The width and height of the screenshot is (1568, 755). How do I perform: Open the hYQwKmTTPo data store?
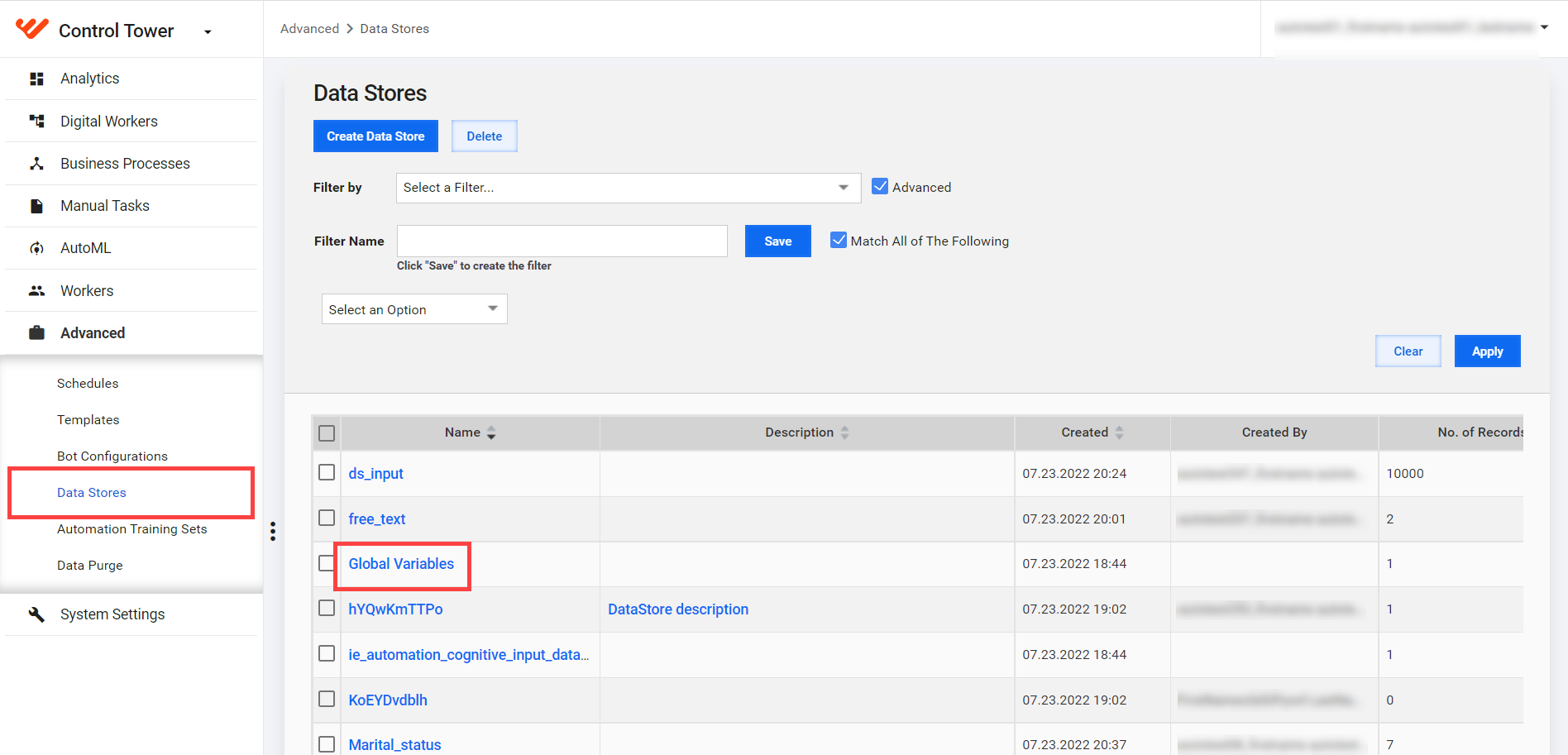[395, 609]
